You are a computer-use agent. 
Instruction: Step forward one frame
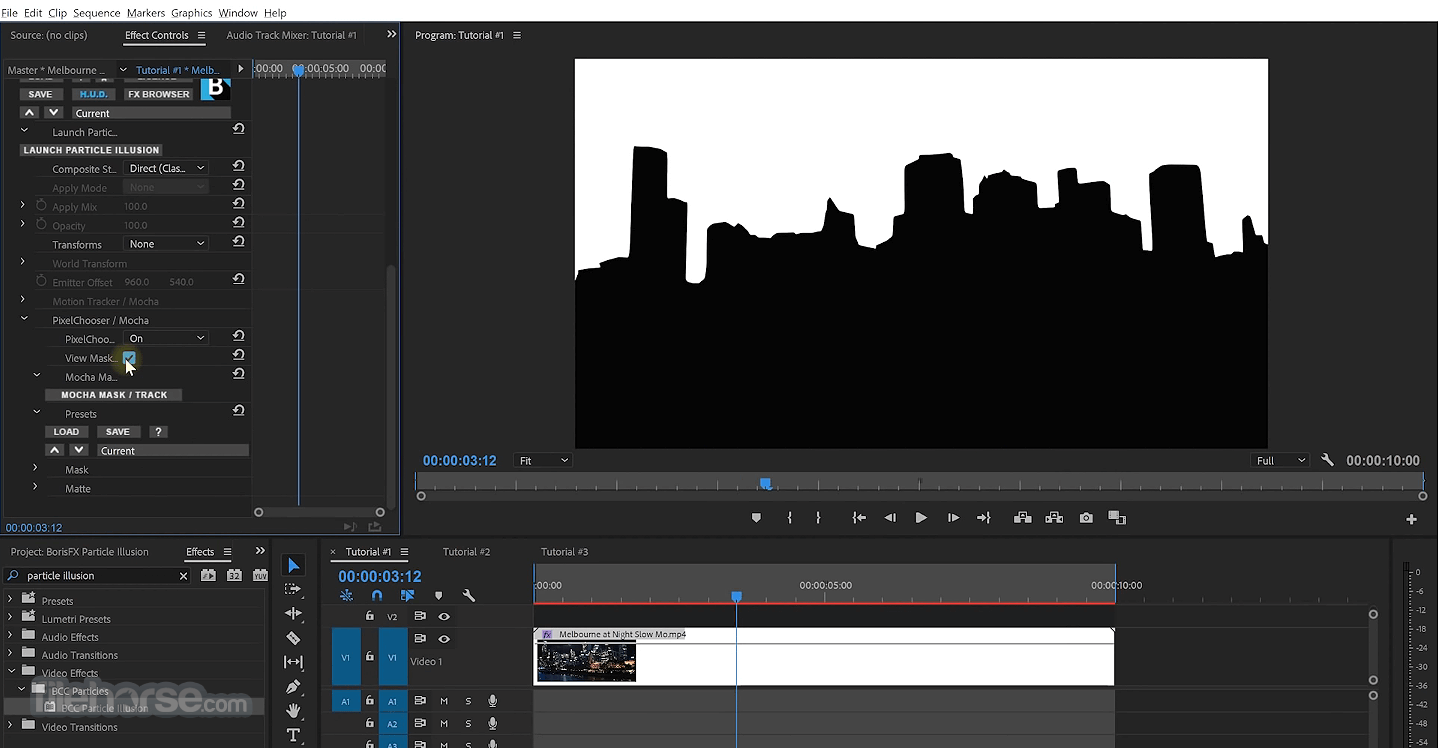[953, 518]
